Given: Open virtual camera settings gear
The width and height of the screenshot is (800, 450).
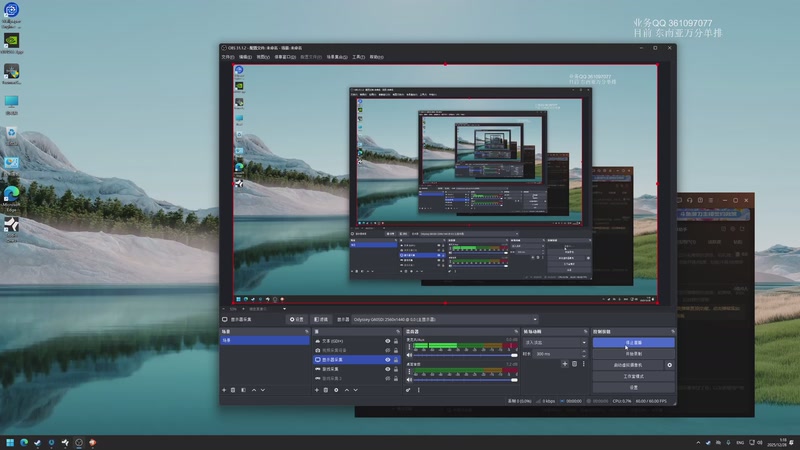Looking at the screenshot, I should click(x=669, y=365).
